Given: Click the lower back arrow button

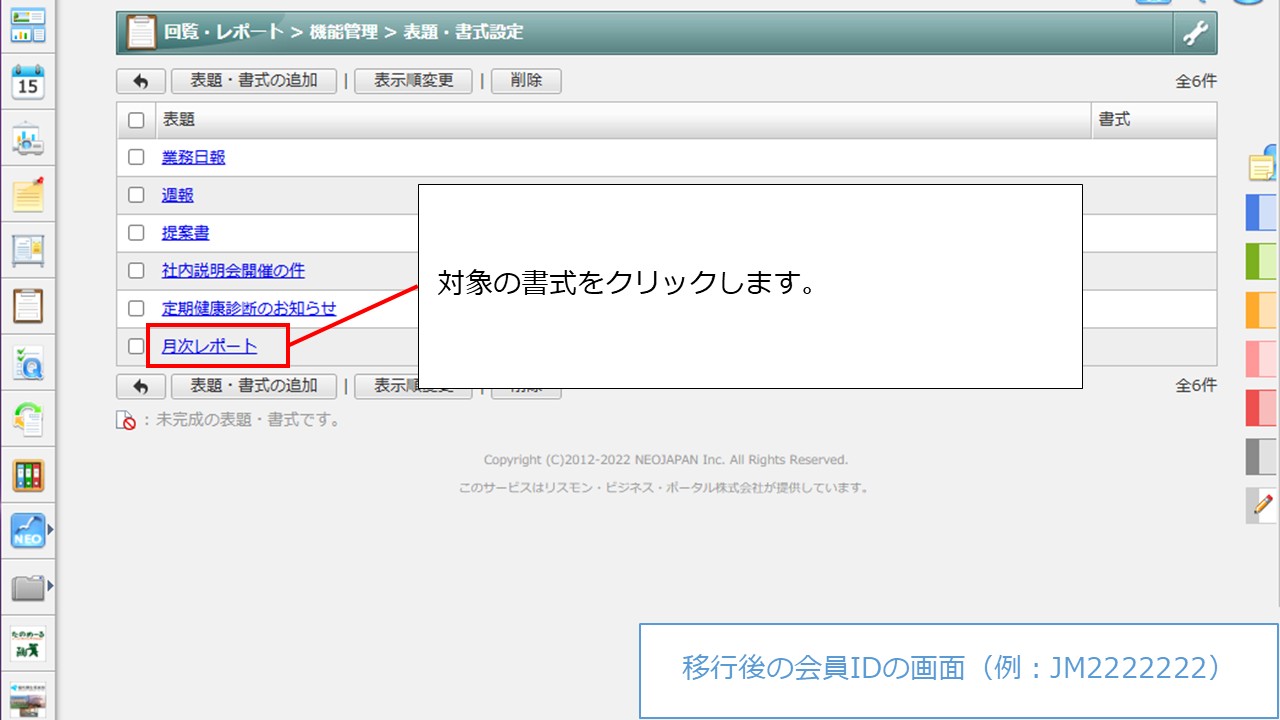Looking at the screenshot, I should pyautogui.click(x=141, y=386).
